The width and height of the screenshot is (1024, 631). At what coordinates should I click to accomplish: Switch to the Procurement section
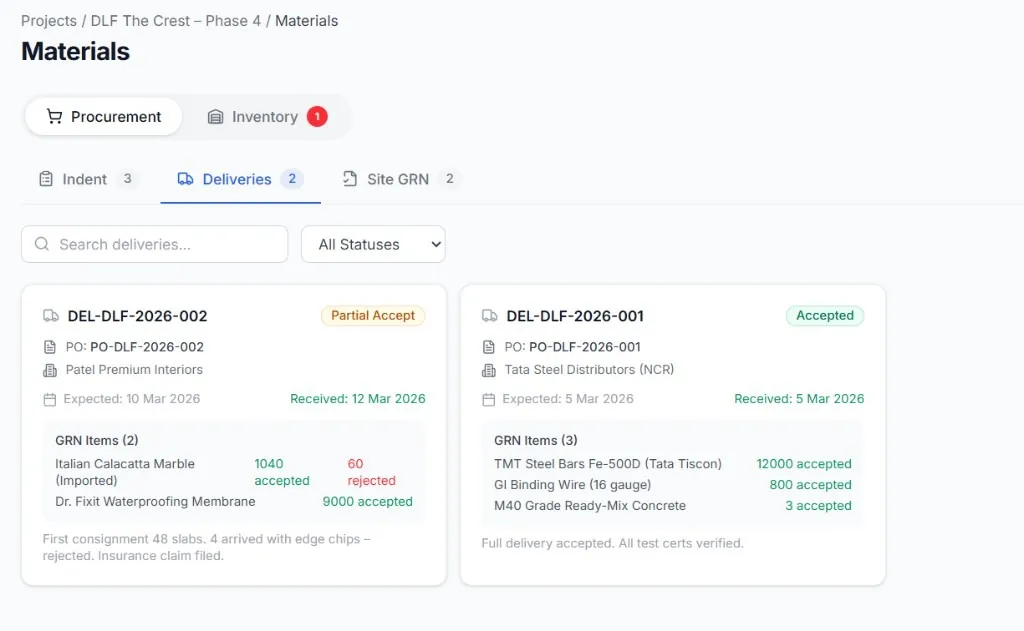coord(103,116)
